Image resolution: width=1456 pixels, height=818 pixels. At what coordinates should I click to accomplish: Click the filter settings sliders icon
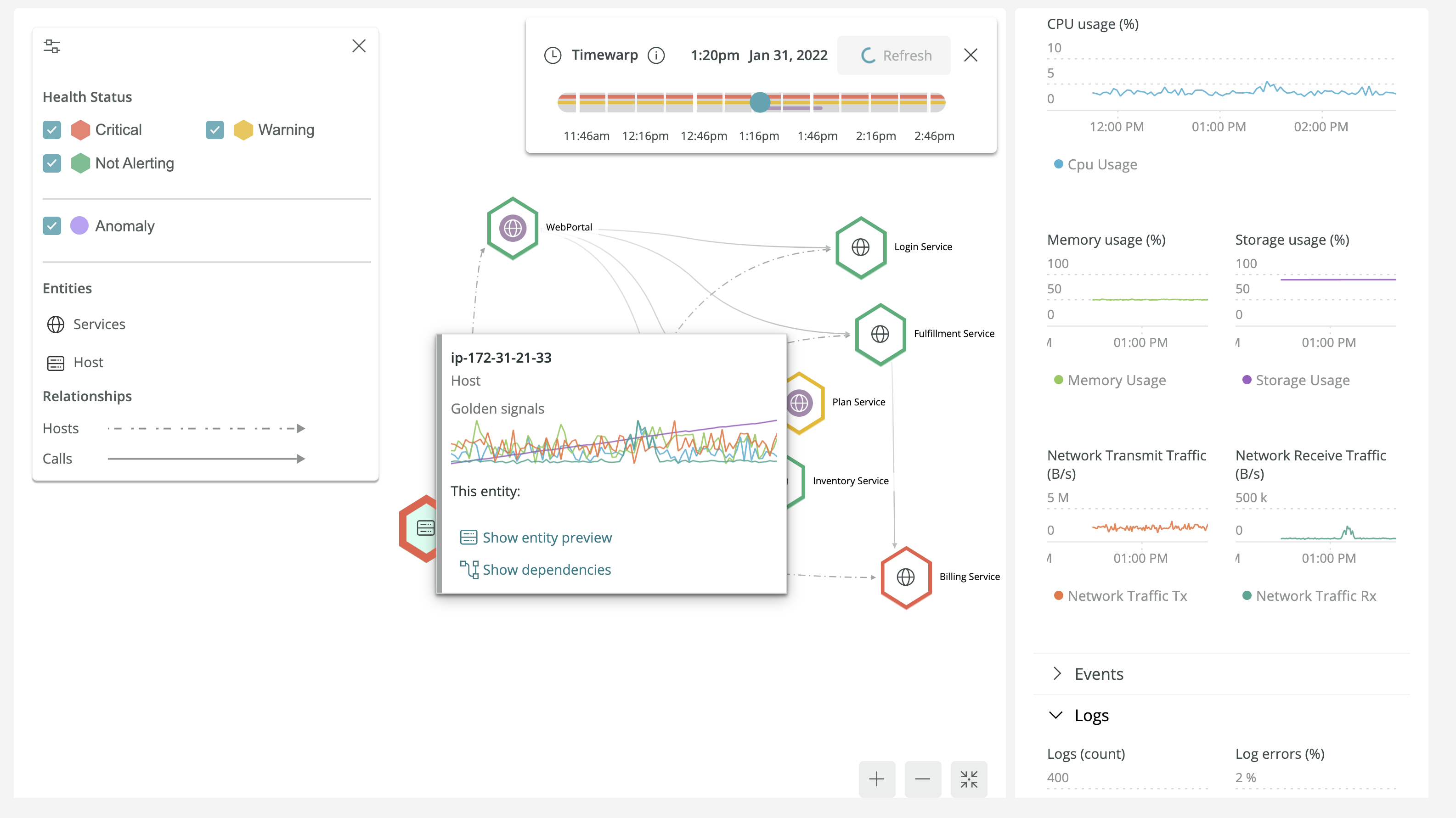click(x=52, y=46)
